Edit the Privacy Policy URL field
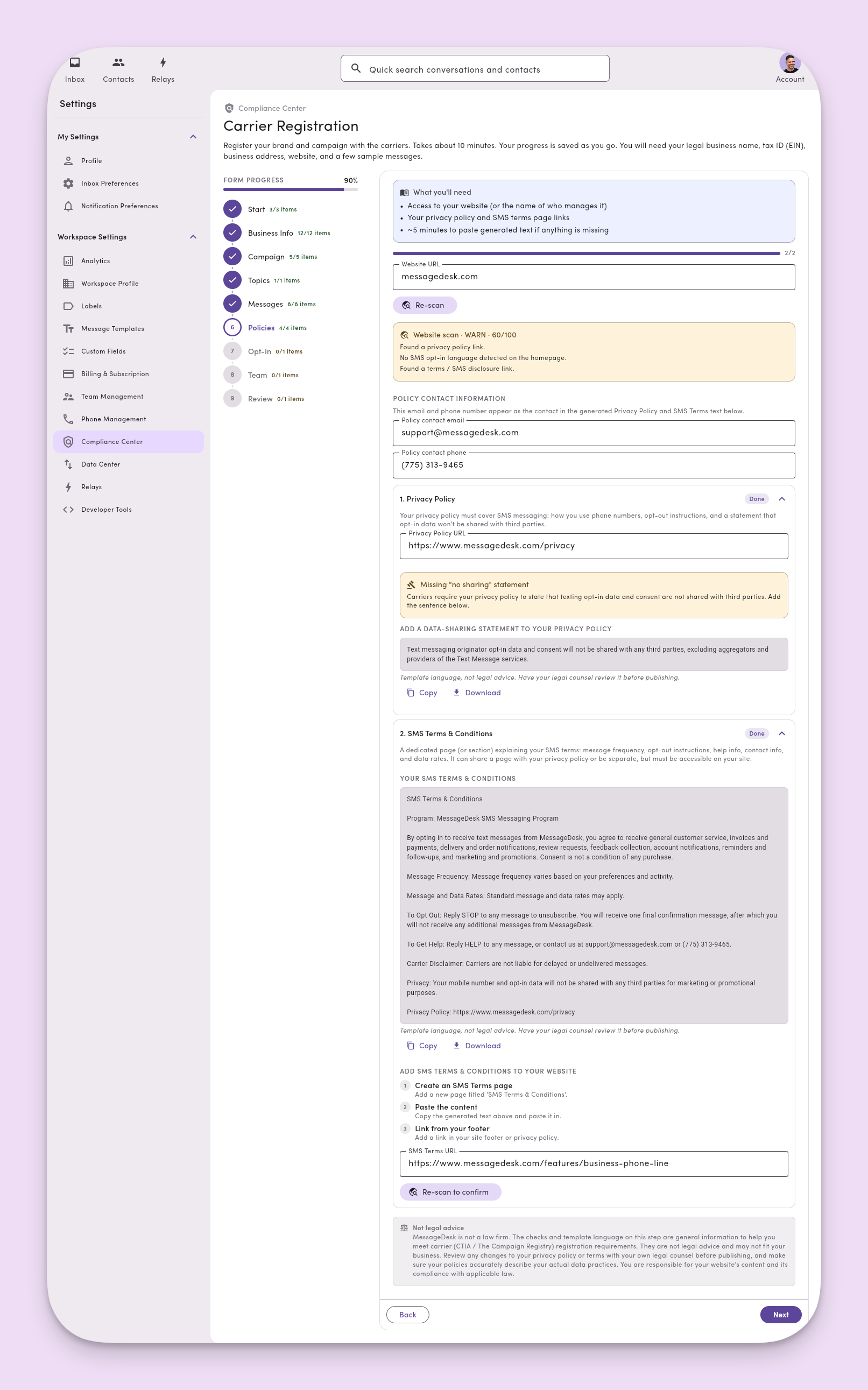This screenshot has width=868, height=1390. click(594, 546)
